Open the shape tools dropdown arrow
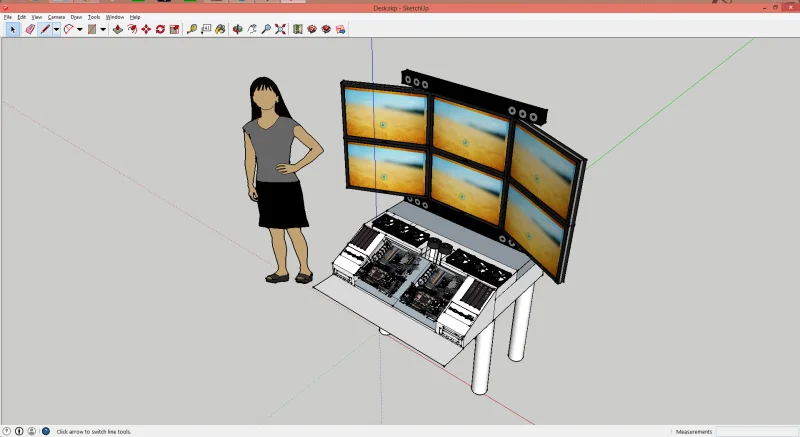Viewport: 800px width, 437px height. click(103, 30)
